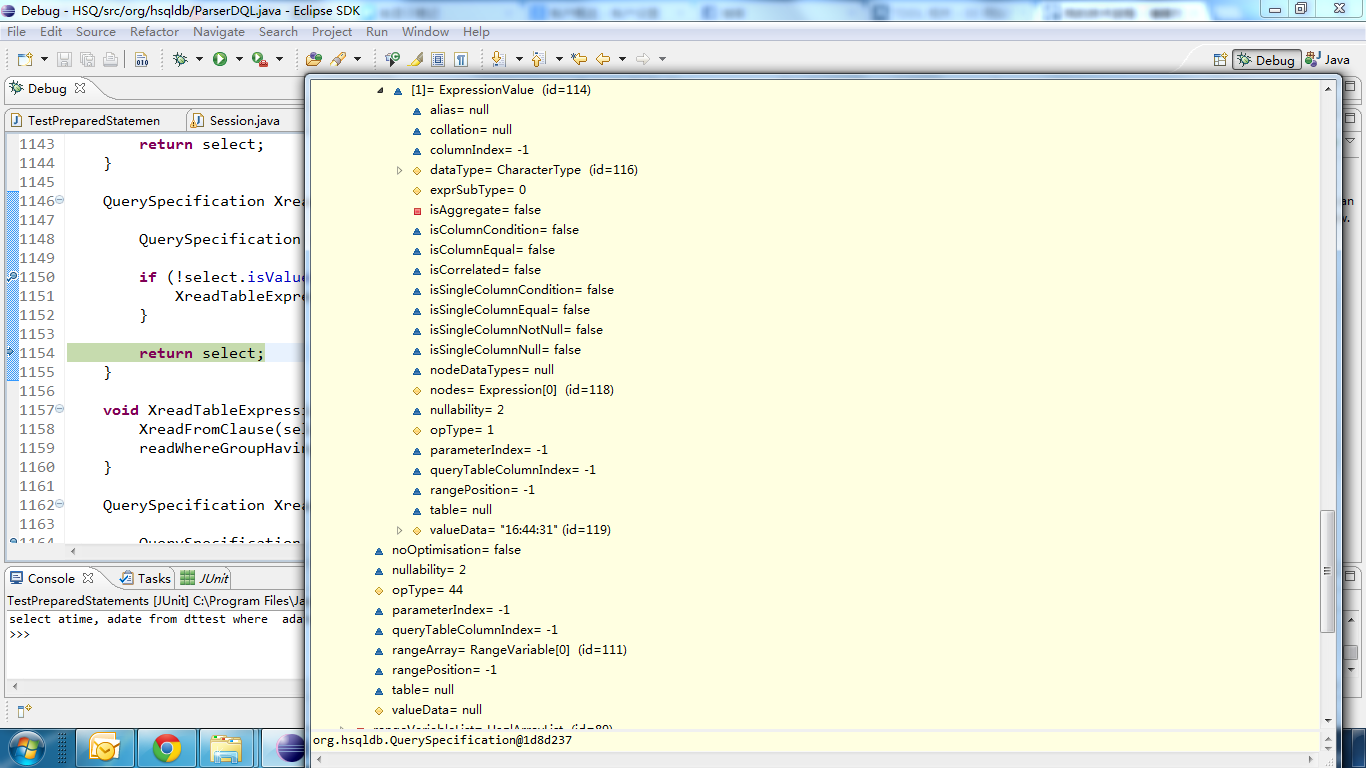Click the Debug bug launch icon

pos(181,60)
